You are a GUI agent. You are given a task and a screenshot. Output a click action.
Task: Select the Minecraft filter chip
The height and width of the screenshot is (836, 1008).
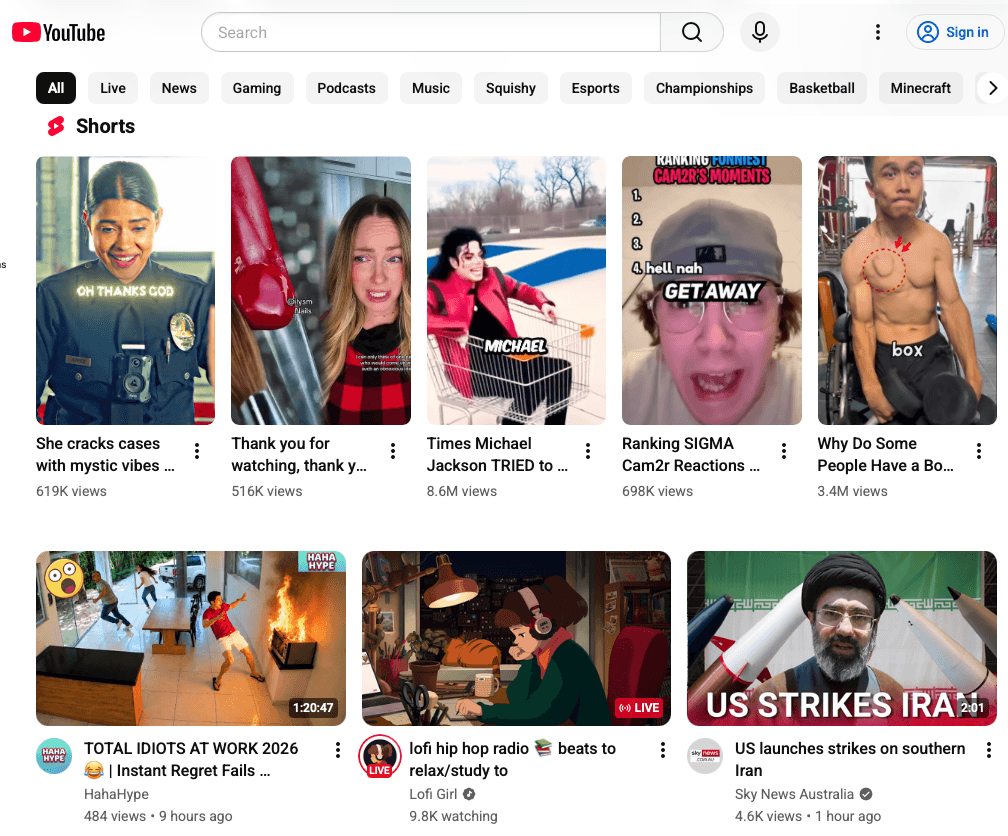click(921, 88)
